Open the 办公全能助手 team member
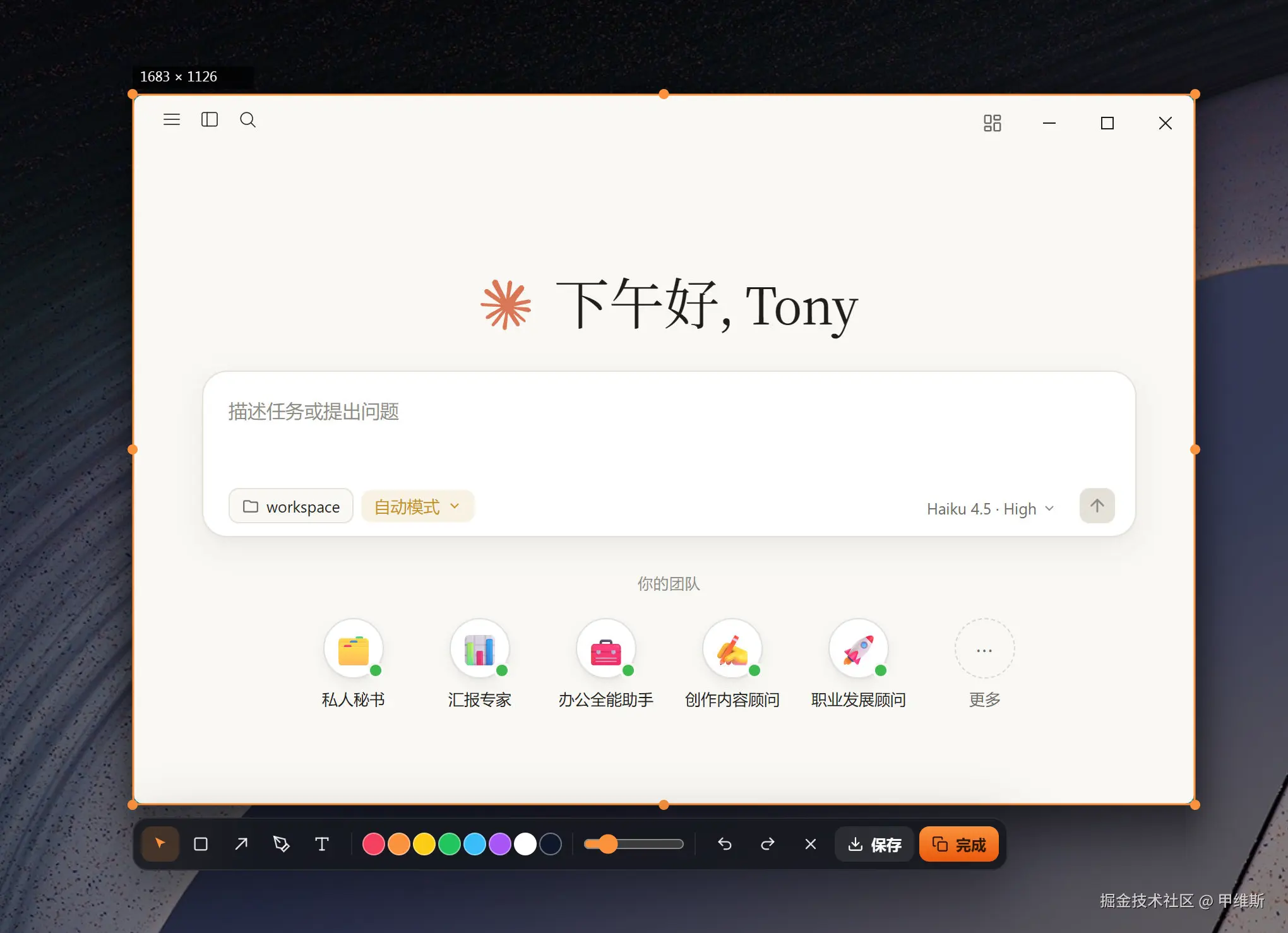Viewport: 1288px width, 933px height. click(606, 663)
